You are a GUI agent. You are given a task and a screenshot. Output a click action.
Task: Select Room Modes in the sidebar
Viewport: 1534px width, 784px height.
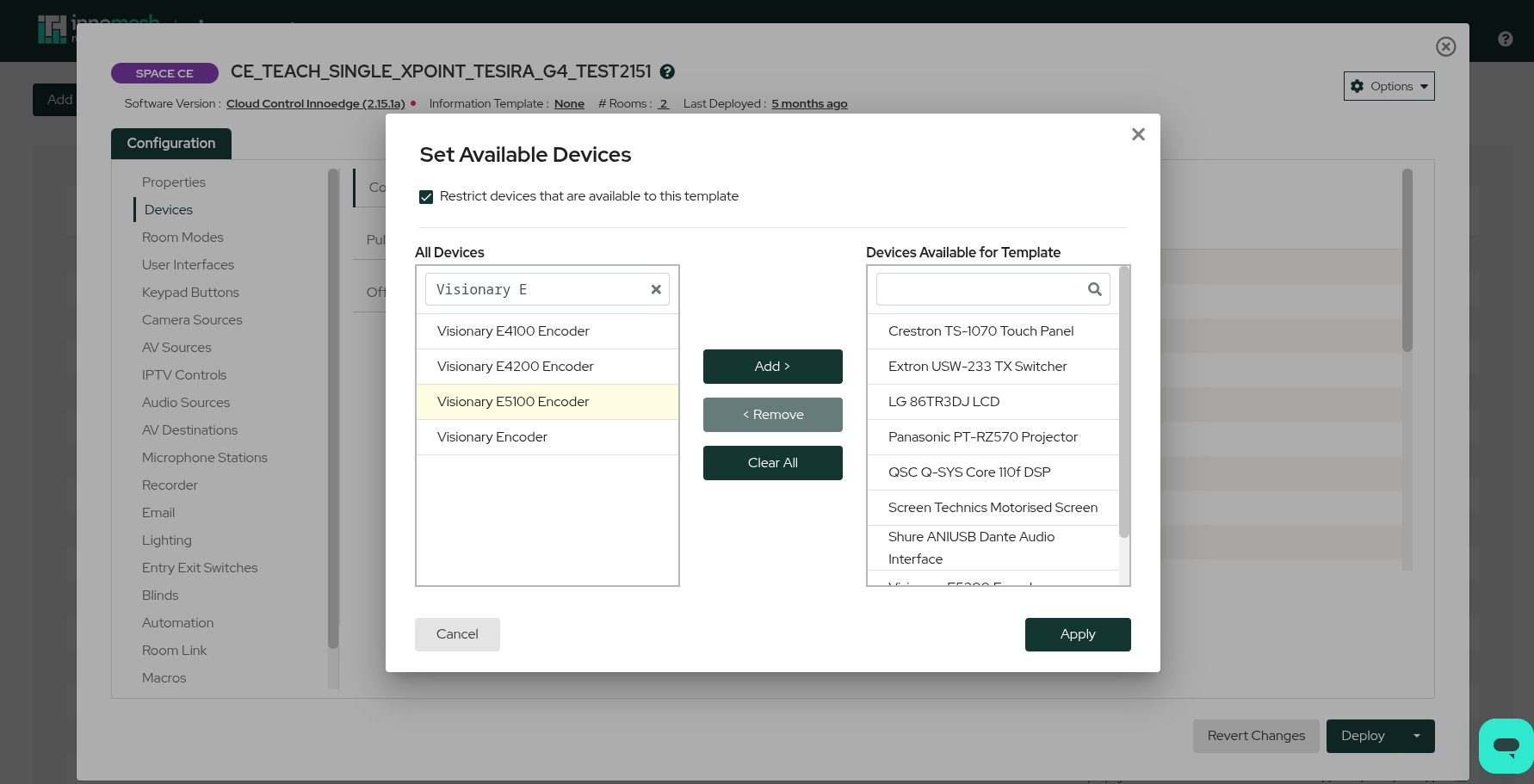182,238
